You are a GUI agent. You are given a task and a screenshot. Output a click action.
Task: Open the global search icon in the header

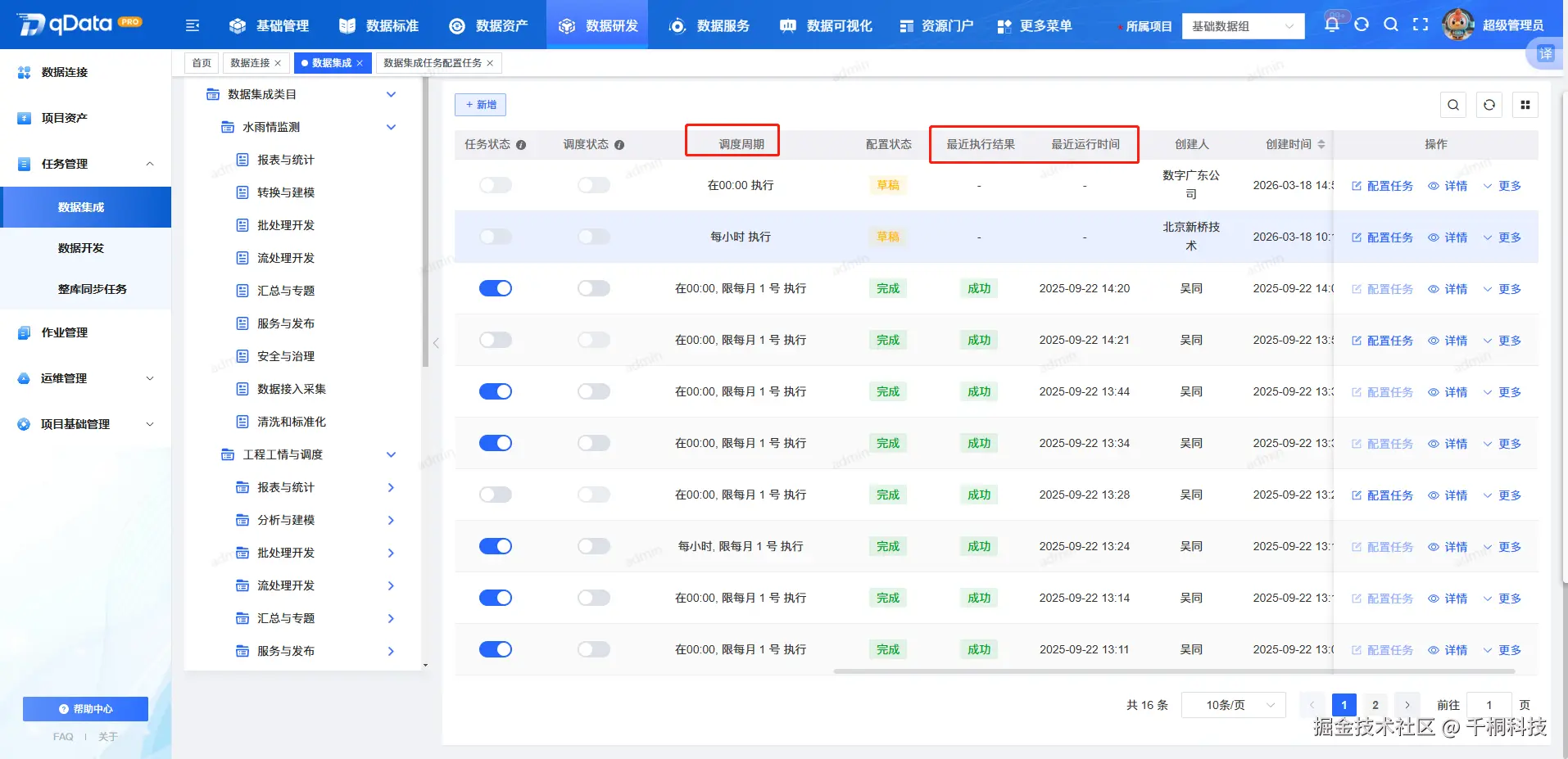coord(1391,25)
